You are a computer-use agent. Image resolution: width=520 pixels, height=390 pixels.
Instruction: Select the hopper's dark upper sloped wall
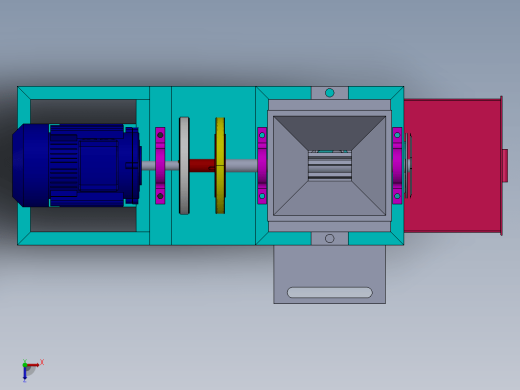tap(329, 133)
